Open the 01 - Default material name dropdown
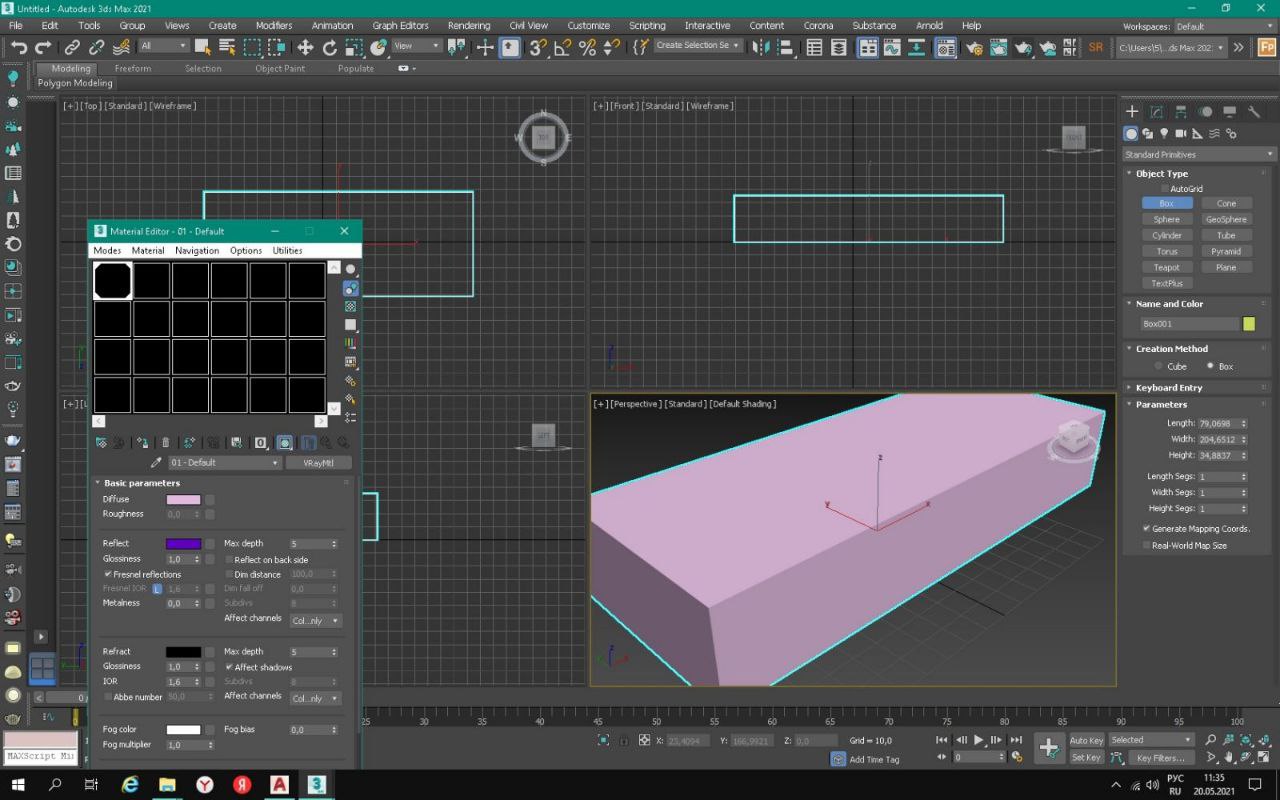 point(224,463)
